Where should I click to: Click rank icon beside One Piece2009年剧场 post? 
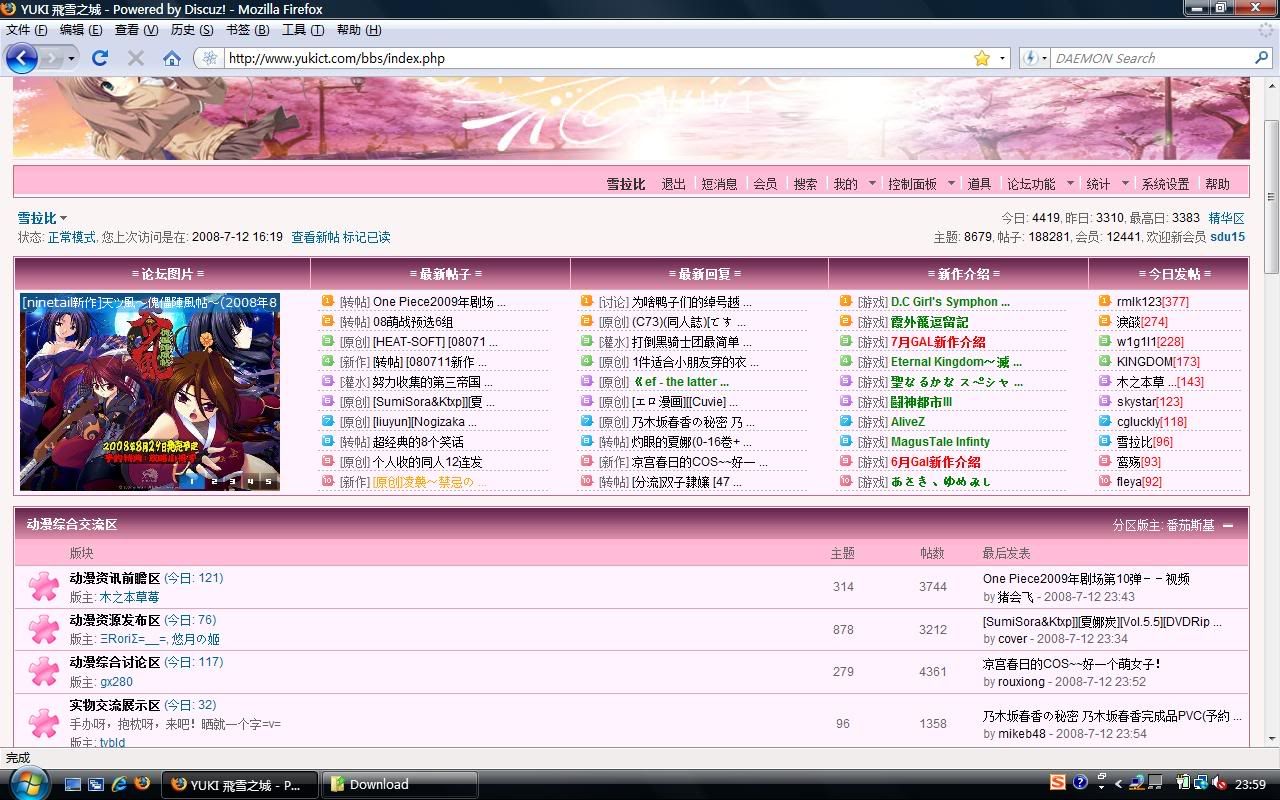pyautogui.click(x=327, y=301)
